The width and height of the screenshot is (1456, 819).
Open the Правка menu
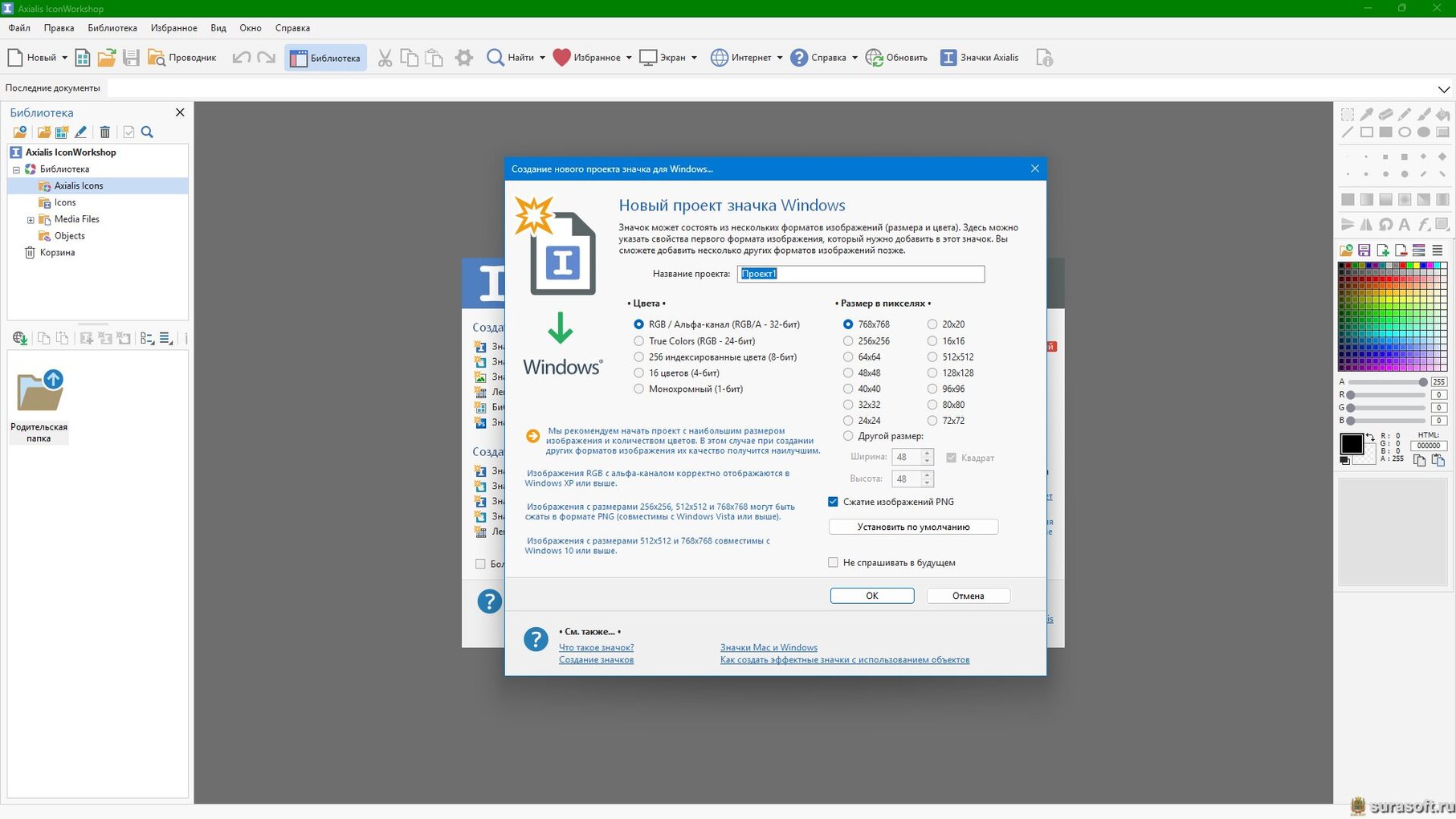[x=59, y=28]
